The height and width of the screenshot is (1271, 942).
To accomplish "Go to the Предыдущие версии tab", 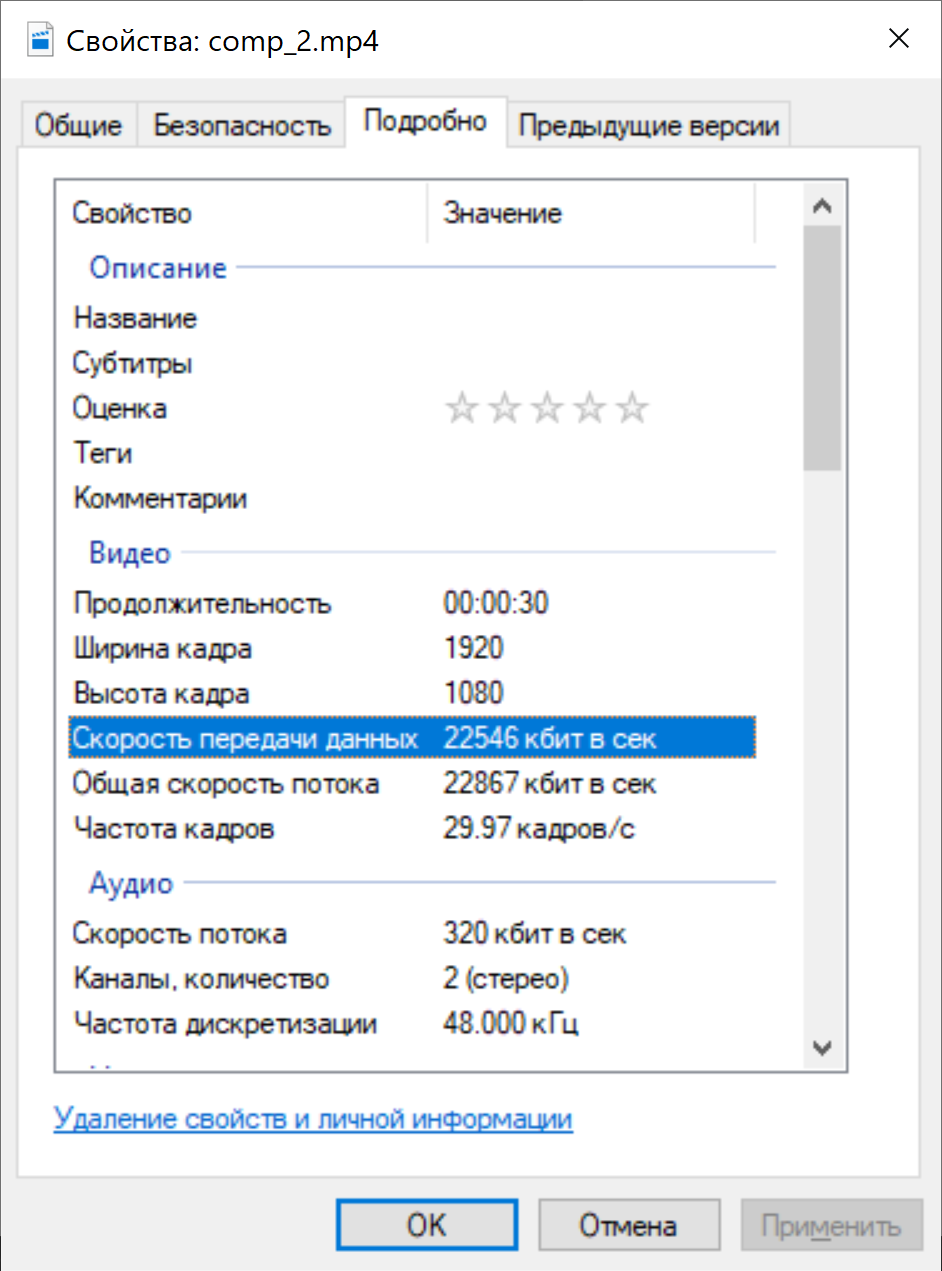I will tap(648, 127).
